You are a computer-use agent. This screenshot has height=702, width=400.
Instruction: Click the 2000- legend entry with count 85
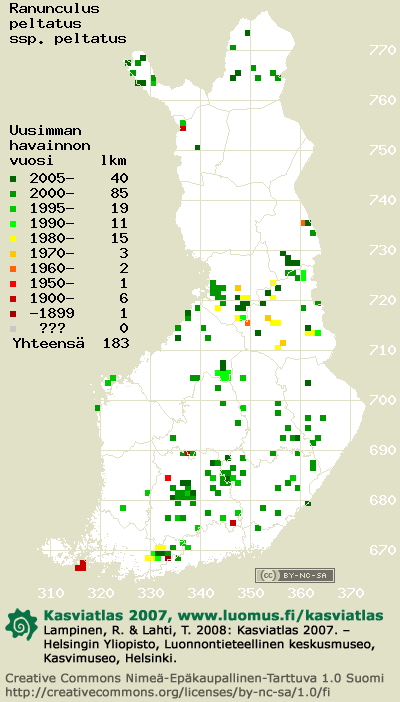tap(70, 193)
